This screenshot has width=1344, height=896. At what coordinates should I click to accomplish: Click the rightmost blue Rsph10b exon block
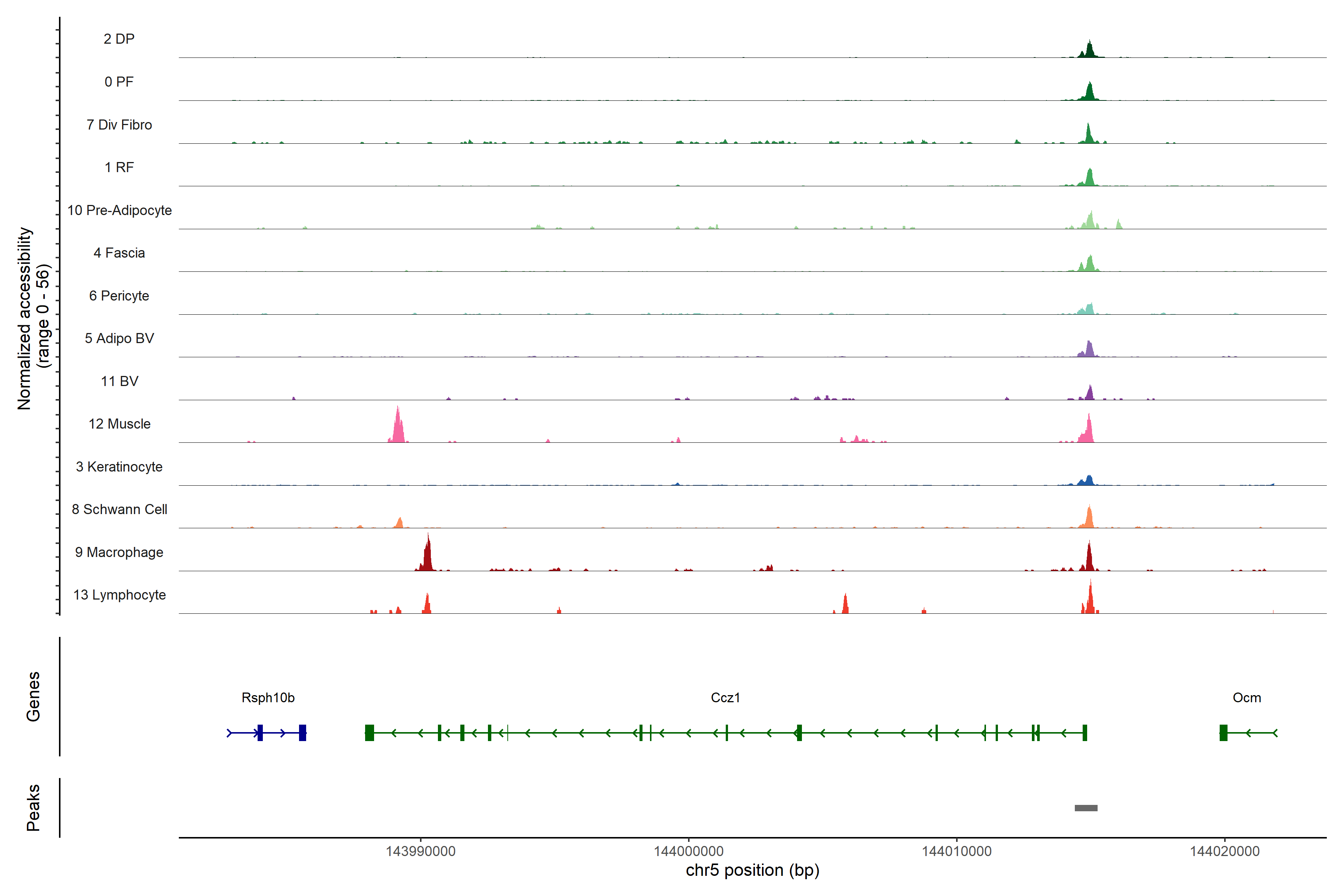tap(302, 732)
